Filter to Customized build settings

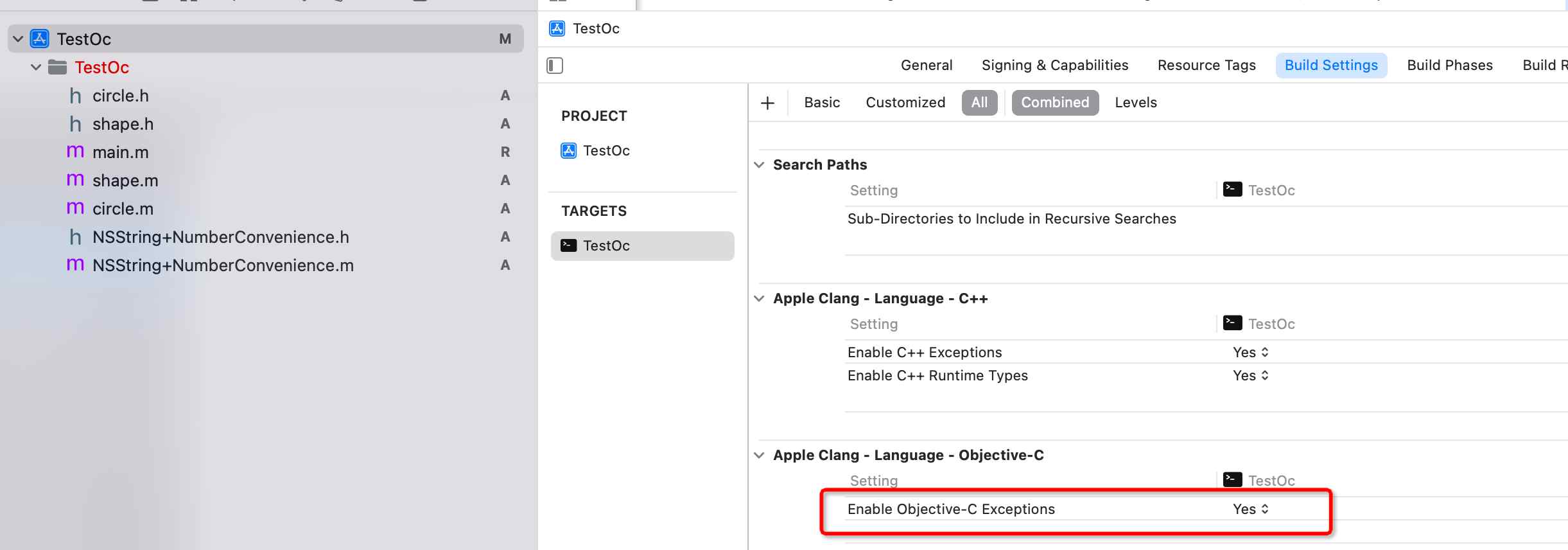905,103
